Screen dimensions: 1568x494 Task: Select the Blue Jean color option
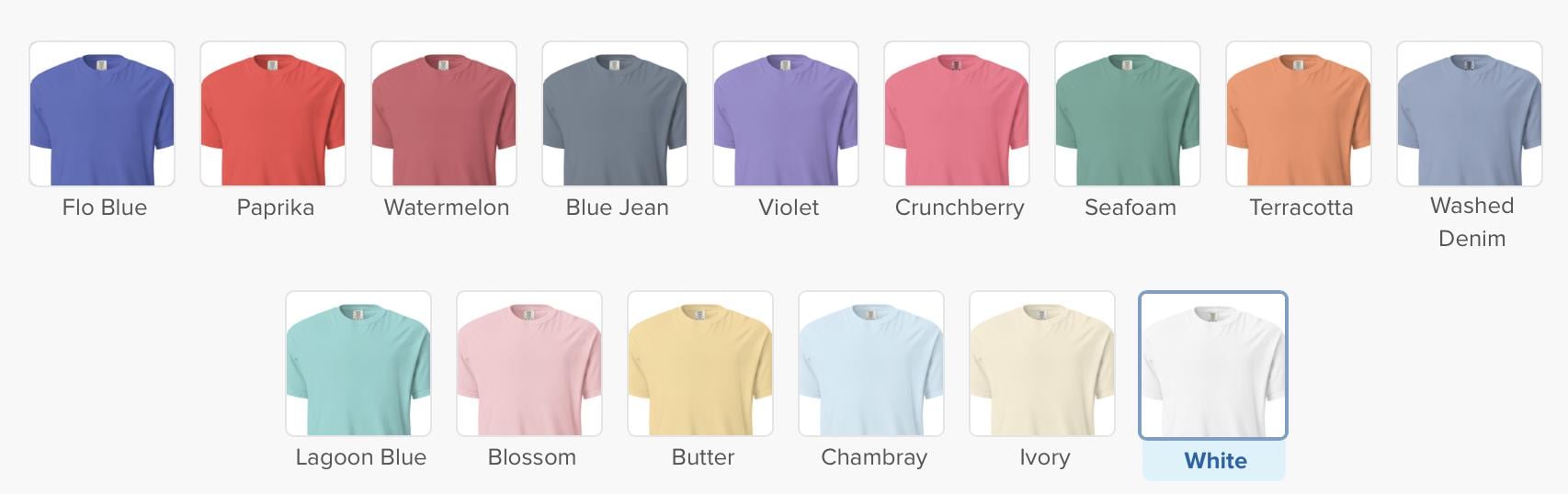click(x=615, y=114)
